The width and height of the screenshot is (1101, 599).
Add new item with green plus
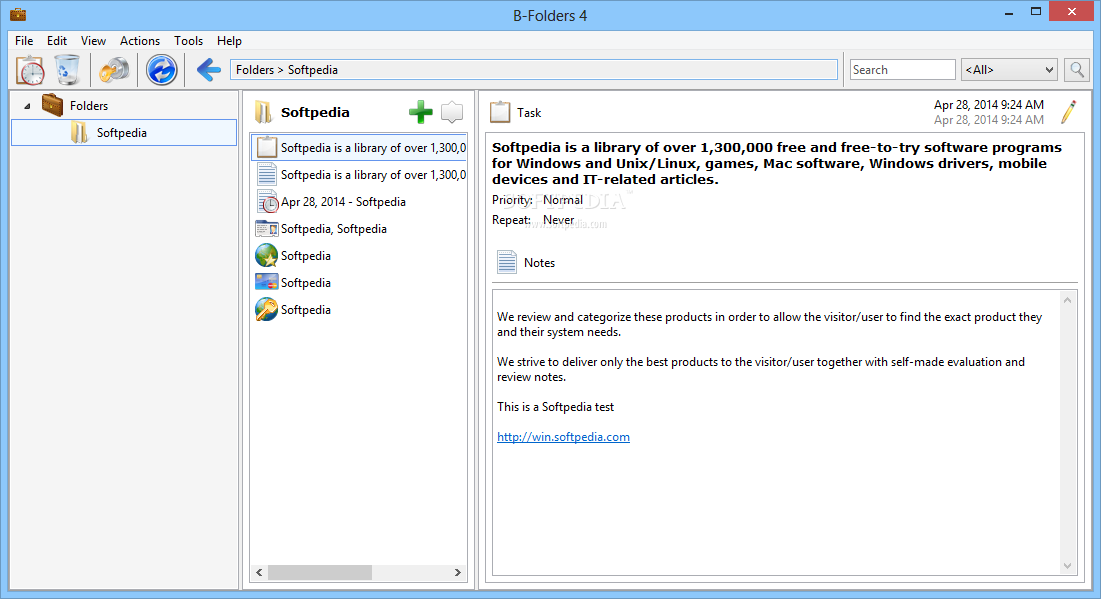tap(421, 112)
